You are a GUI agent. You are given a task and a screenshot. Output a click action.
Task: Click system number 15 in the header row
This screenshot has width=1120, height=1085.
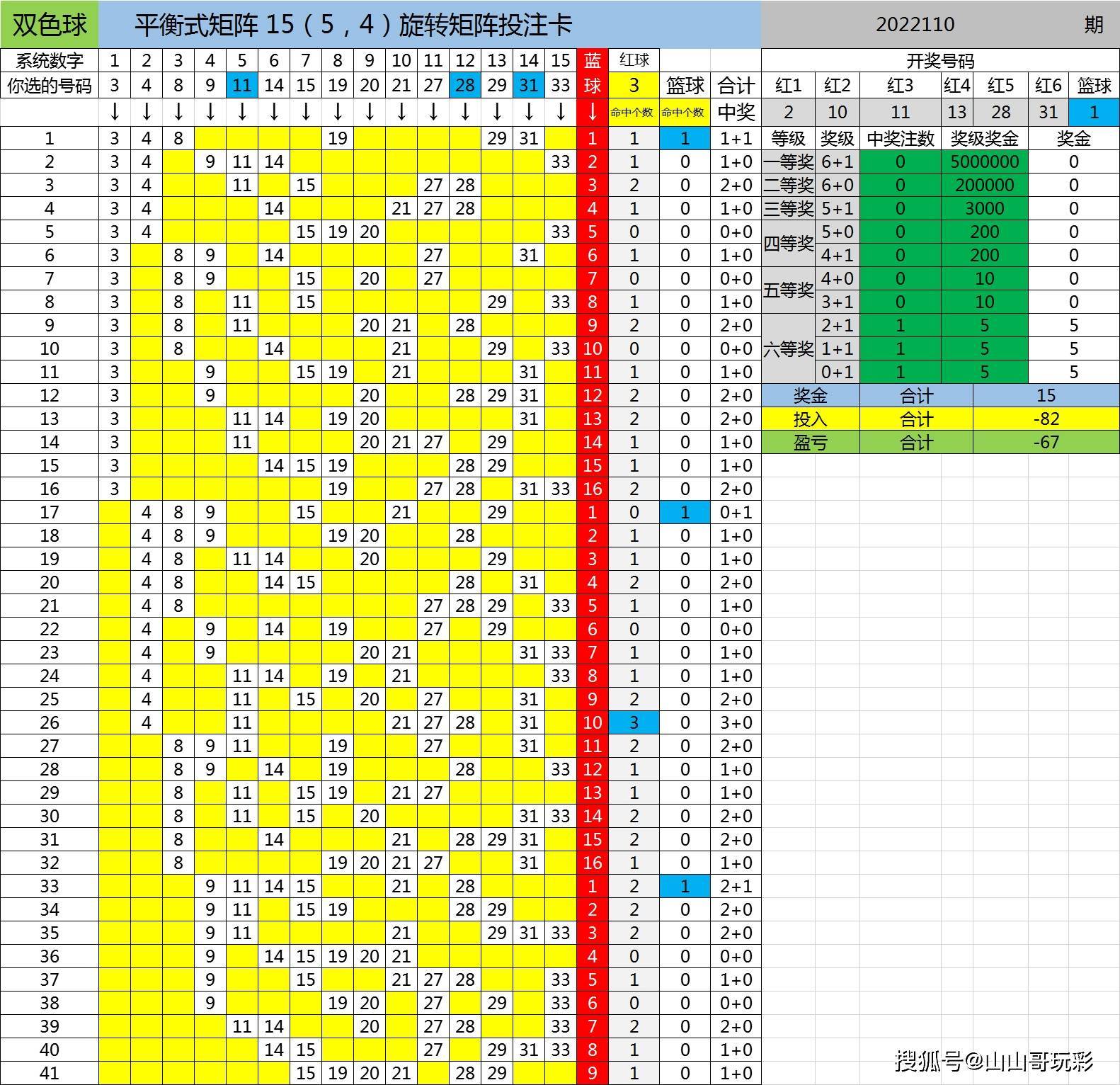click(x=561, y=61)
